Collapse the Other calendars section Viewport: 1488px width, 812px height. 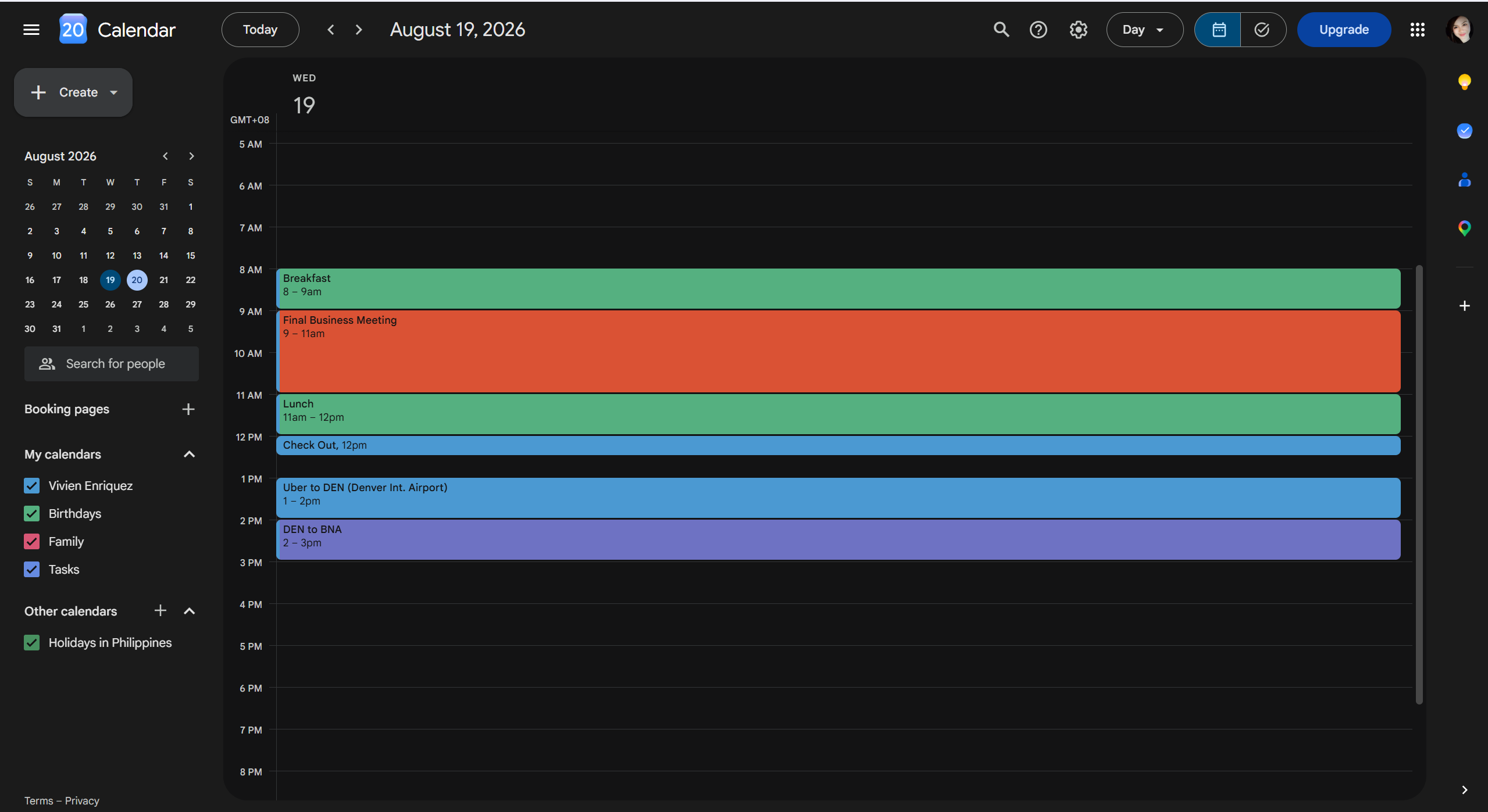(189, 611)
